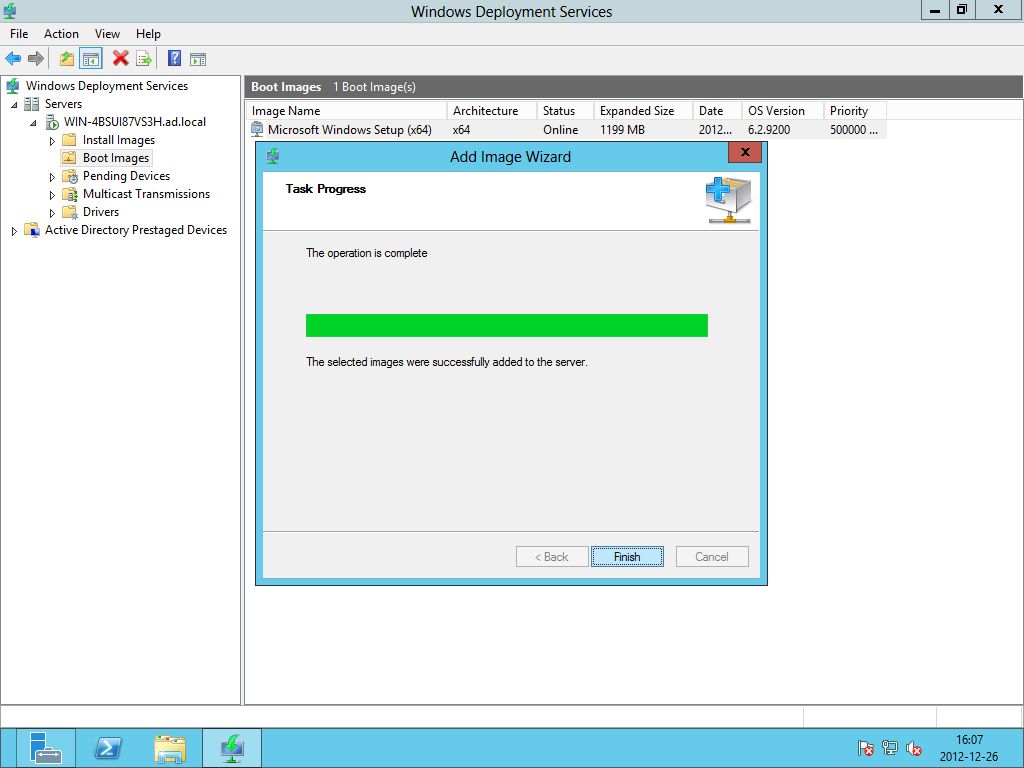Click the Back arrow toolbar icon

click(13, 59)
